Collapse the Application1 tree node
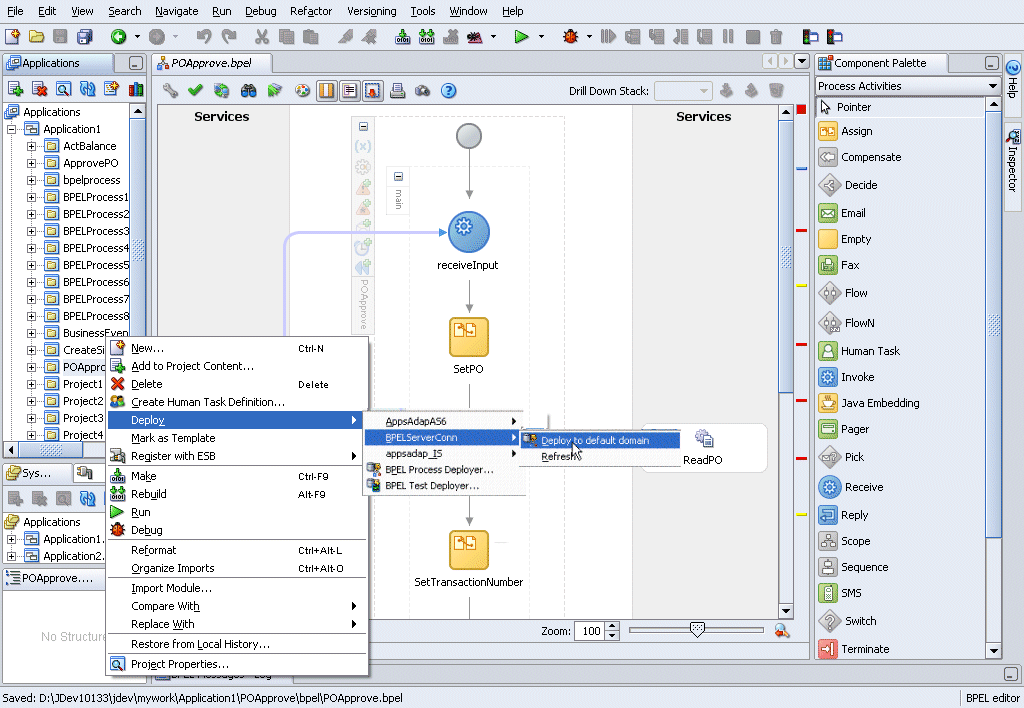 [x=11, y=129]
